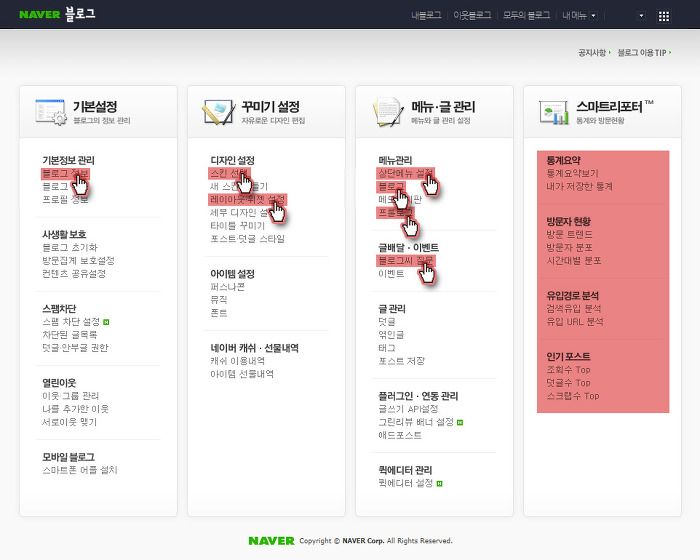Open 이웃 그룹 관리 link

[71, 396]
